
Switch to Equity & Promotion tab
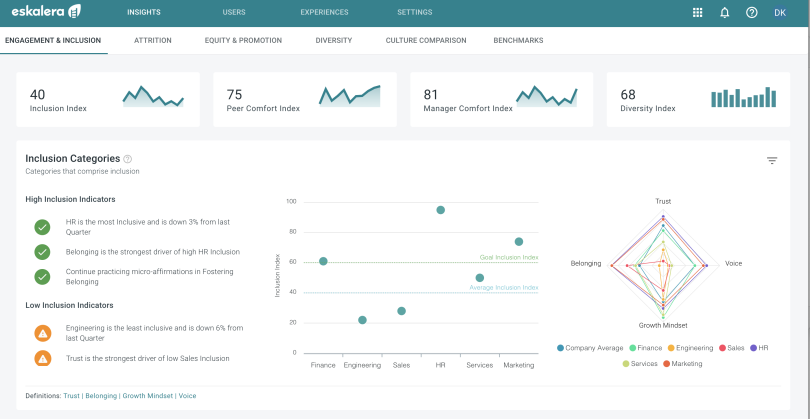tap(243, 40)
